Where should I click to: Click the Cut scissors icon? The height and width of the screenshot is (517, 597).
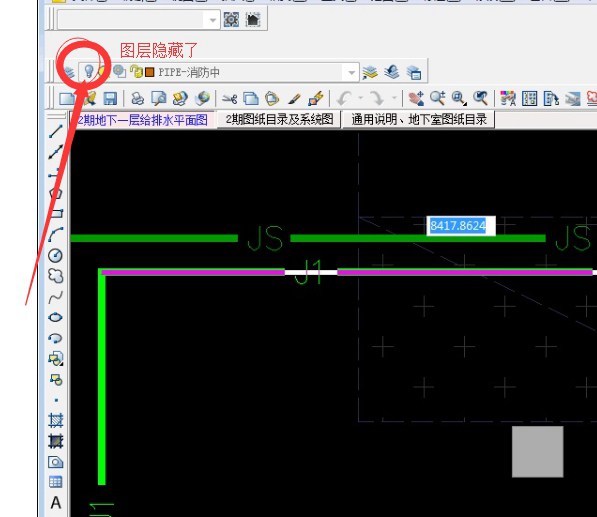[x=229, y=99]
